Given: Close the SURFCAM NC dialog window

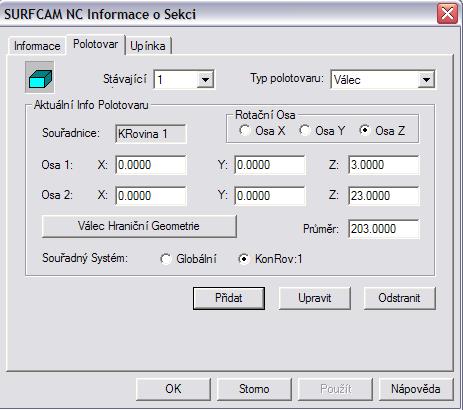Looking at the screenshot, I should coord(447,14).
